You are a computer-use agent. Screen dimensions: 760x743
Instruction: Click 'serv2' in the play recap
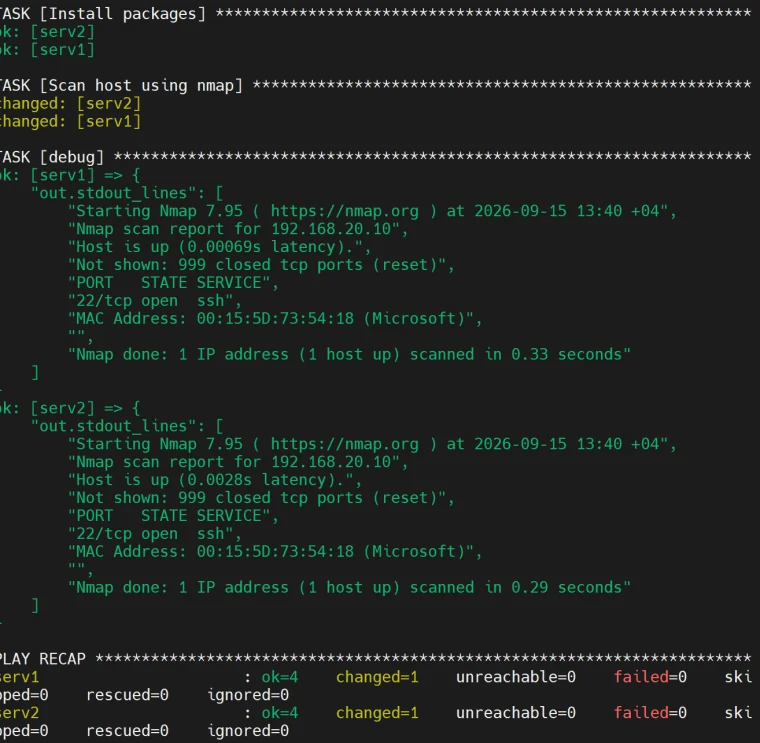19,713
